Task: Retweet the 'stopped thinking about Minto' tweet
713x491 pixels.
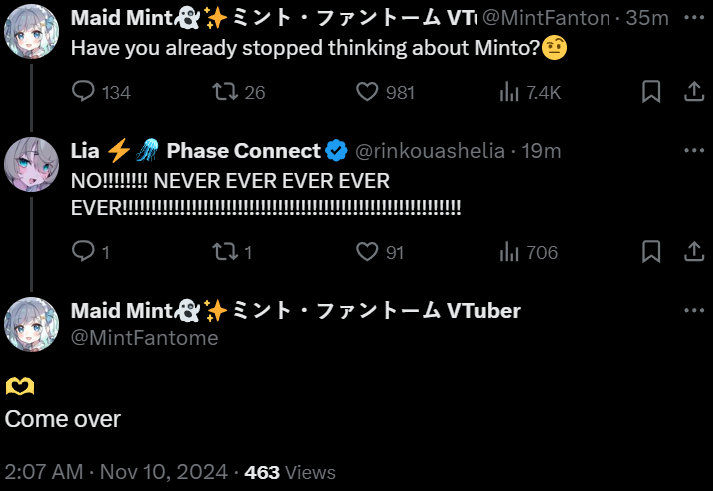Action: (225, 92)
